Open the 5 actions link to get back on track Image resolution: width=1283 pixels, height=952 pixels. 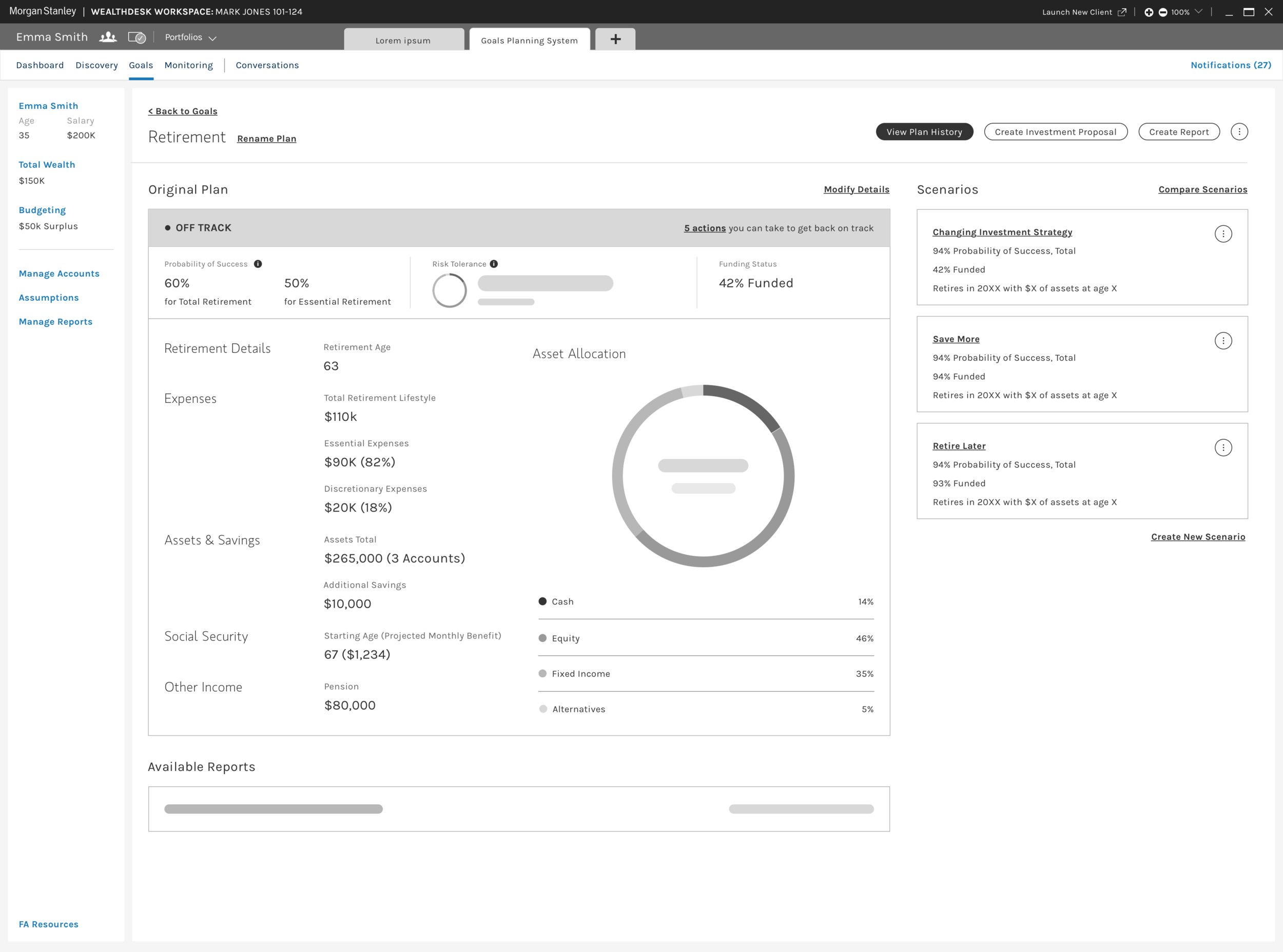click(705, 228)
